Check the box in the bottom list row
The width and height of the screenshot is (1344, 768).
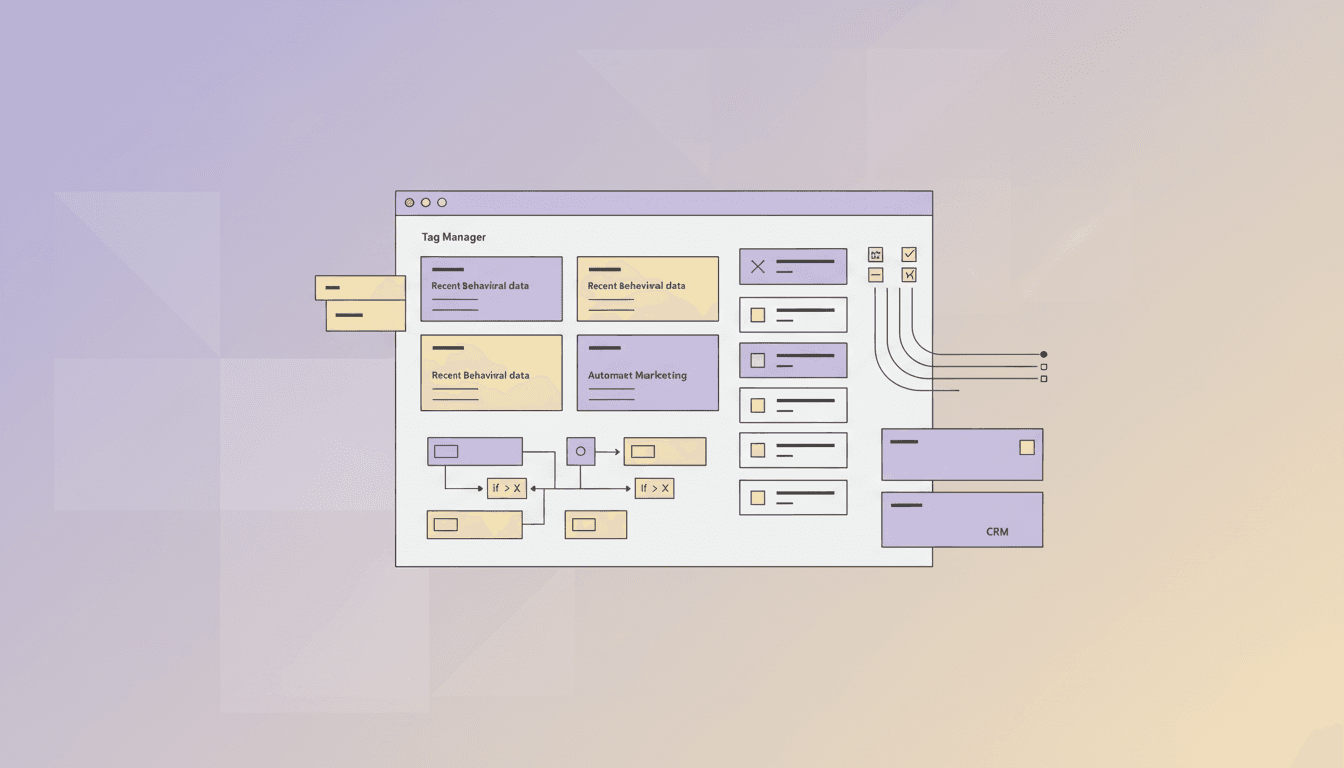(x=757, y=497)
